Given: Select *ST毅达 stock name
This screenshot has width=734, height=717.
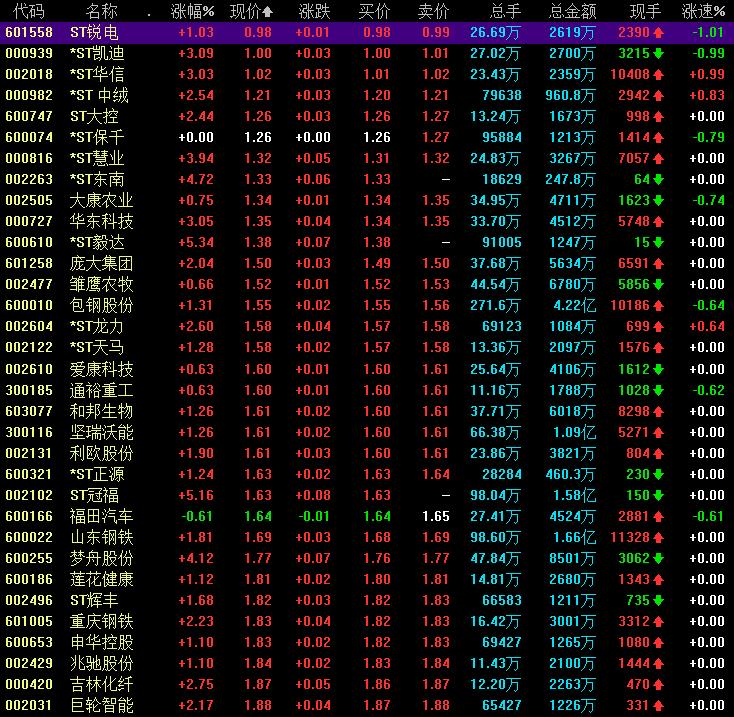Looking at the screenshot, I should click(97, 242).
